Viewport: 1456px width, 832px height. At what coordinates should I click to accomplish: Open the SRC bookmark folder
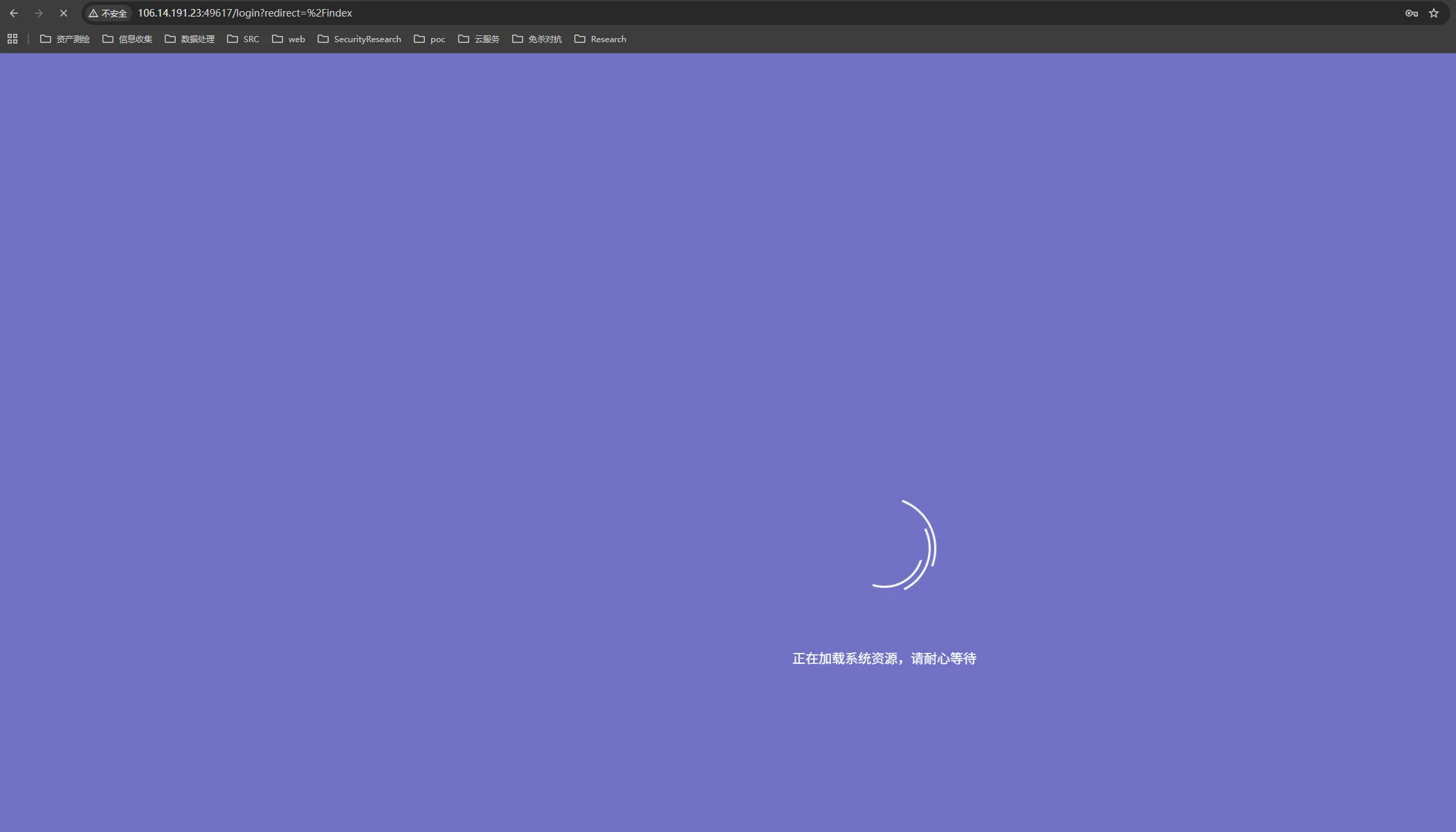point(243,39)
